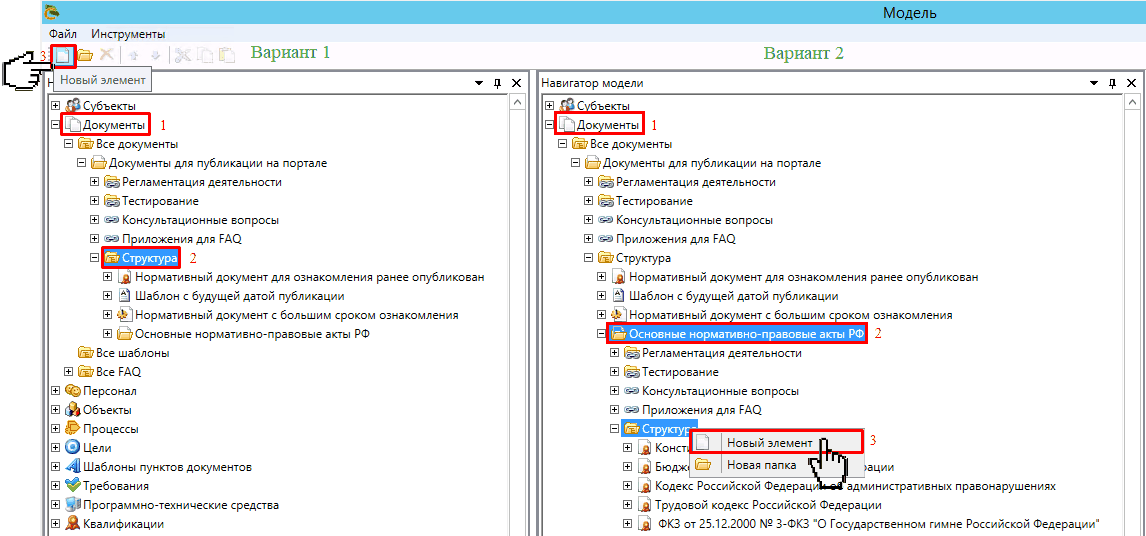Image resolution: width=1146 pixels, height=536 pixels.
Task: Click the move up arrow toolbar icon
Action: tap(133, 56)
